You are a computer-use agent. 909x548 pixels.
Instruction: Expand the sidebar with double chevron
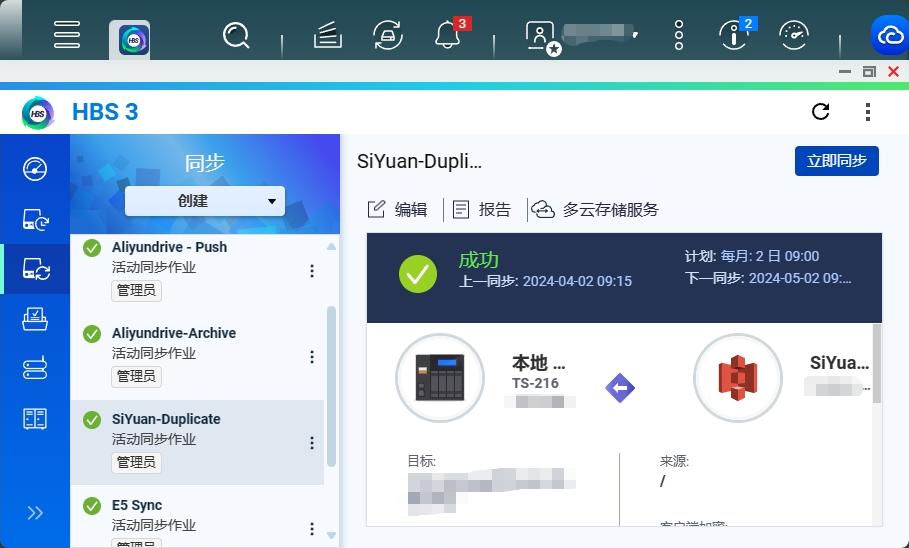tap(35, 513)
